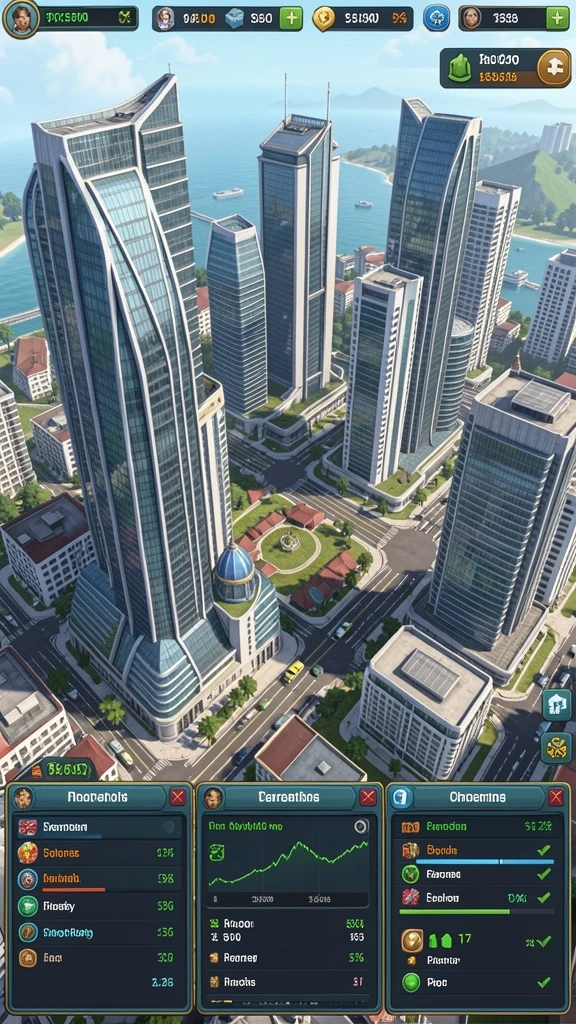The image size is (576, 1024).
Task: Toggle the checkmark on the Pioc row
Action: click(x=543, y=982)
